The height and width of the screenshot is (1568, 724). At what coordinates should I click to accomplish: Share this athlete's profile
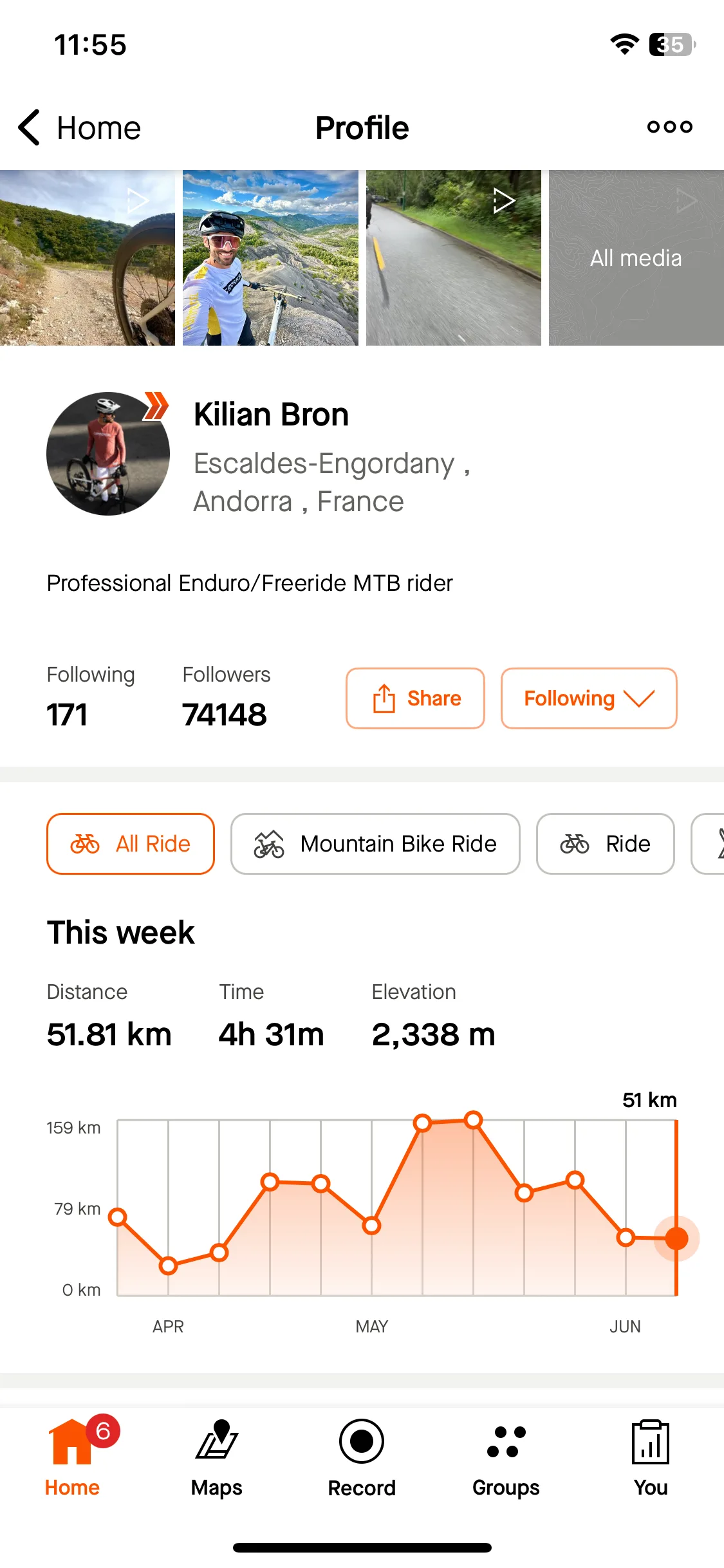click(x=415, y=698)
